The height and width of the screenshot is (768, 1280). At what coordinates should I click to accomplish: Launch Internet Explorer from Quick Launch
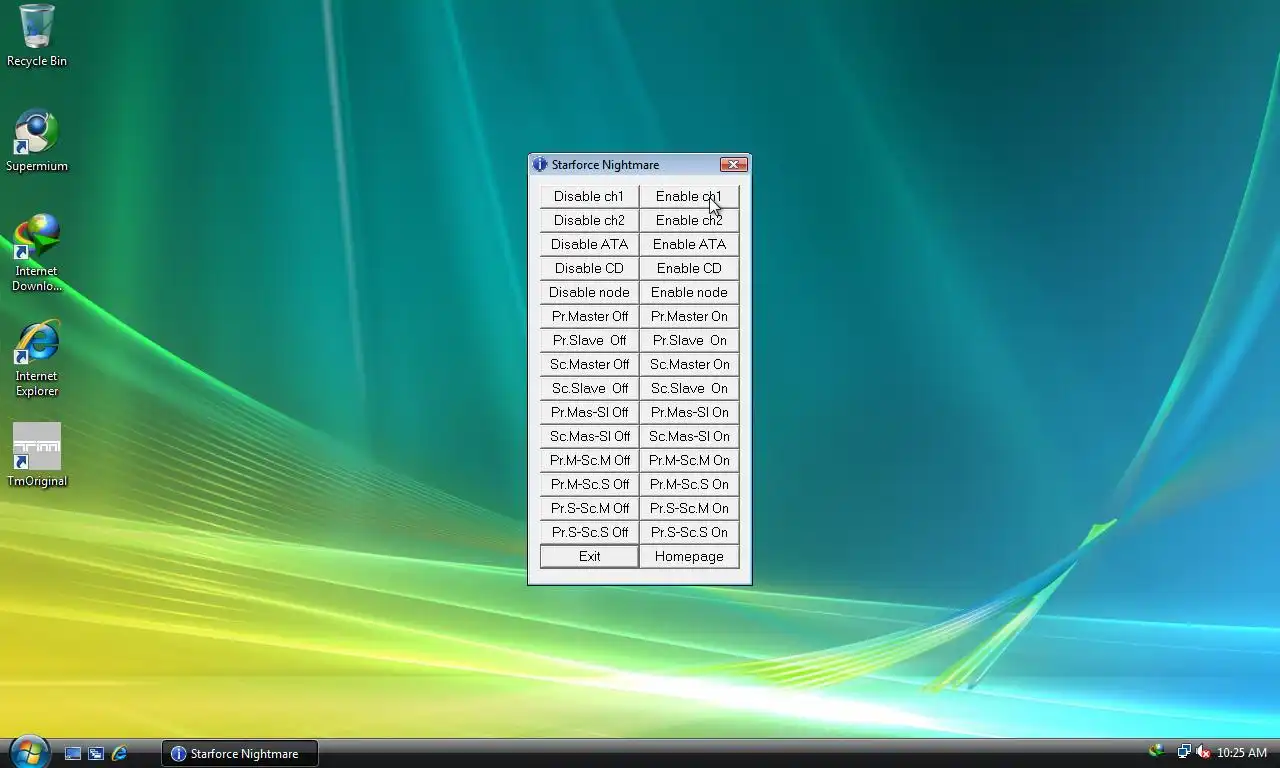119,753
